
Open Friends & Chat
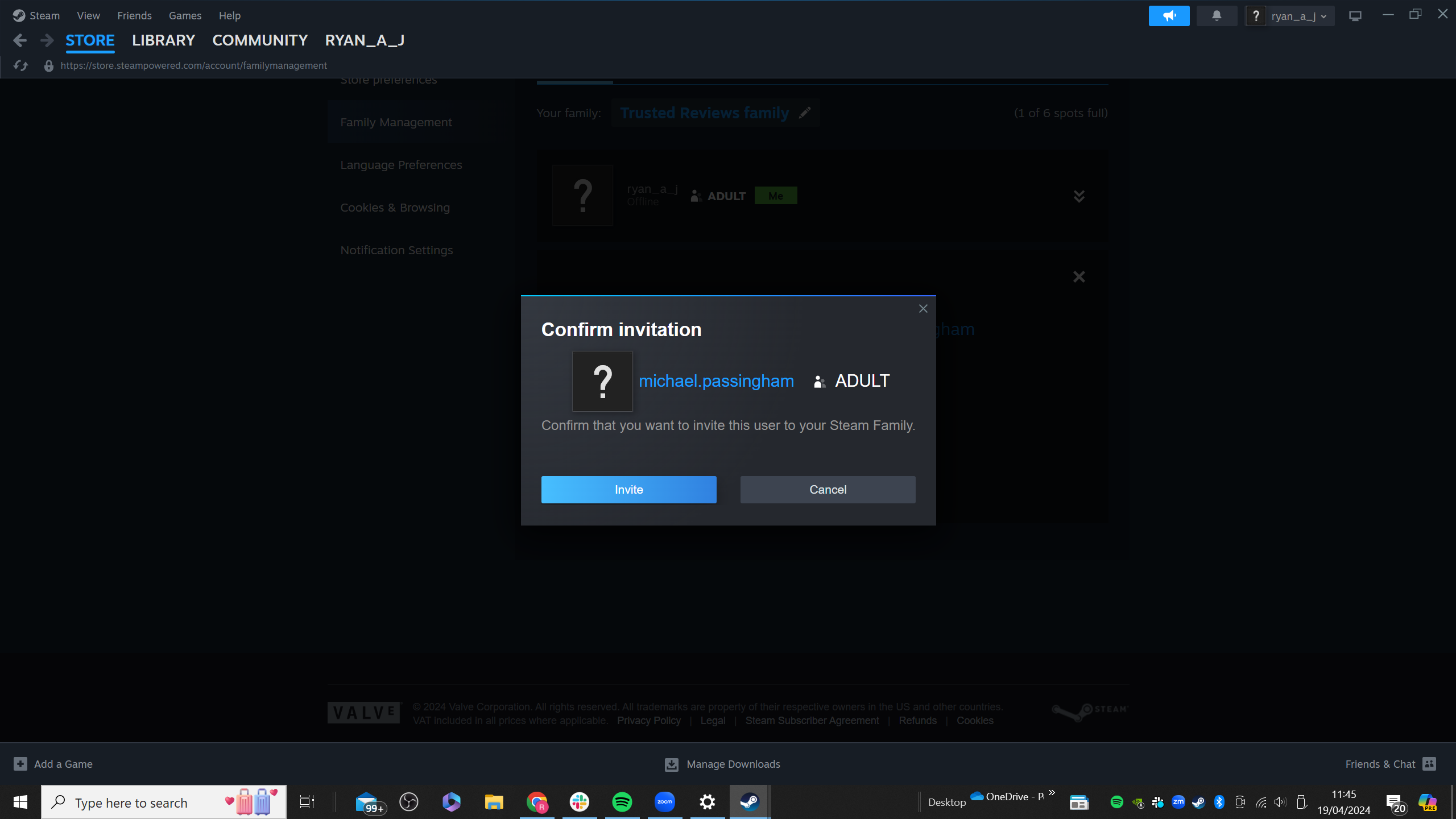1391,764
